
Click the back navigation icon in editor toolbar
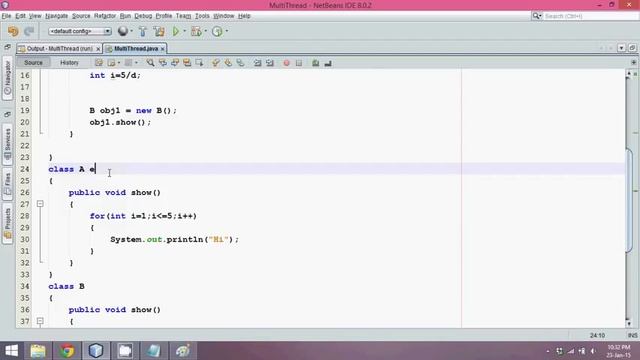click(x=111, y=63)
